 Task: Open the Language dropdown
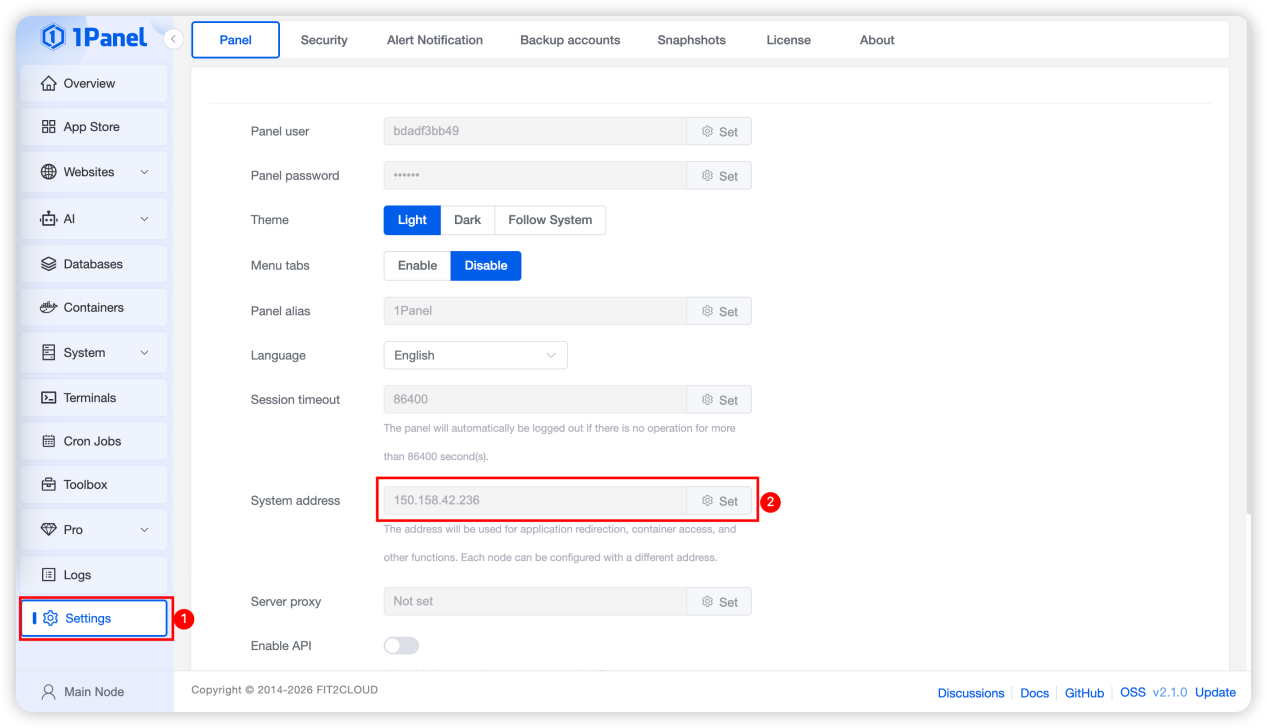tap(475, 355)
